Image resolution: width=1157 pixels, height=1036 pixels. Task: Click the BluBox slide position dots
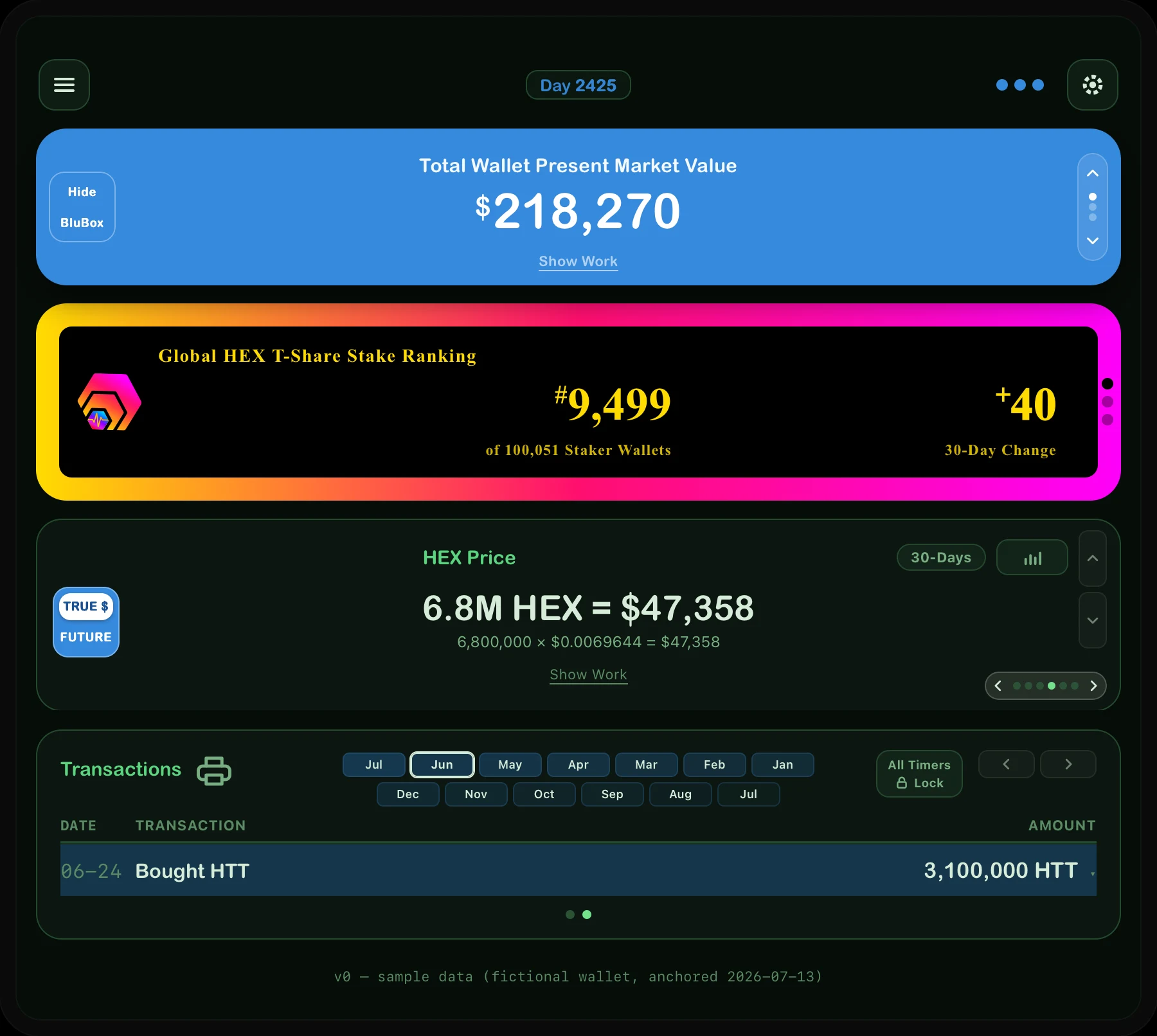tap(1093, 207)
